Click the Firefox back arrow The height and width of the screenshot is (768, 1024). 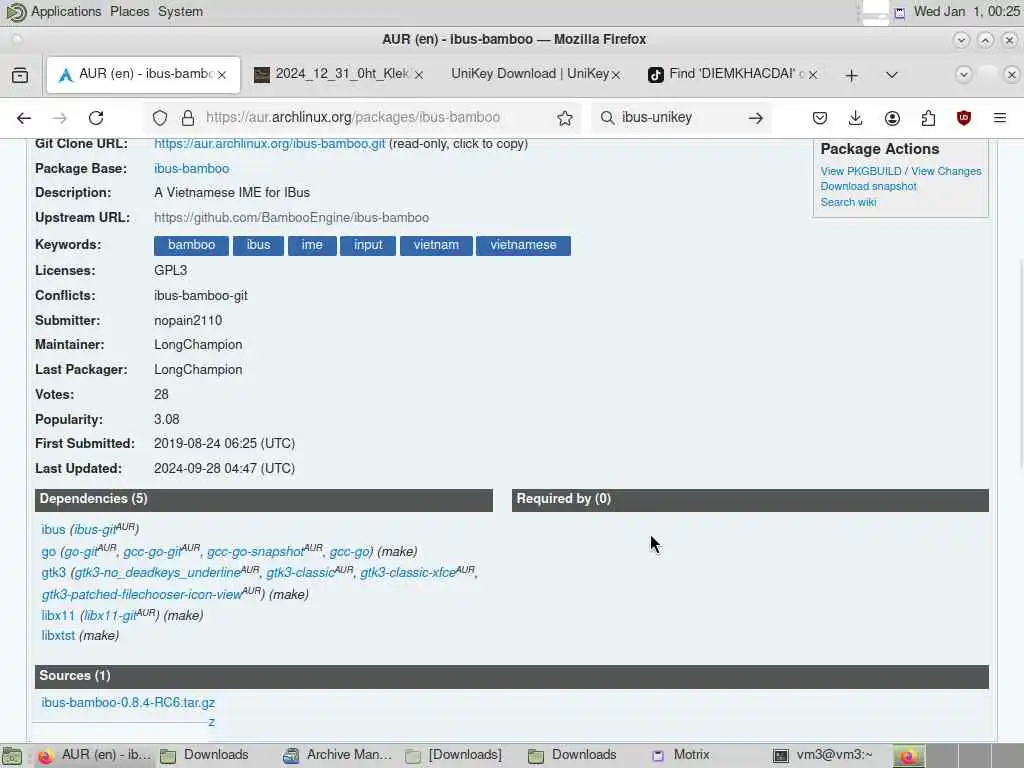coord(24,118)
